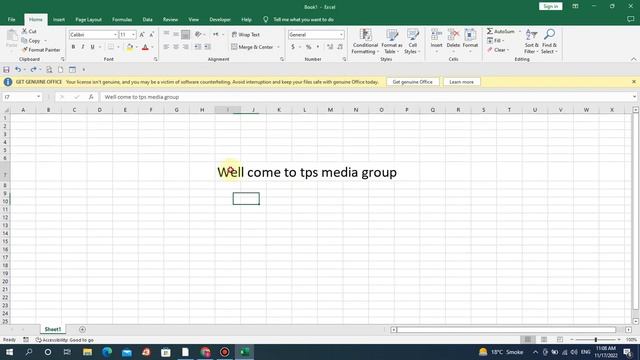Screen dimensions: 640x360
Task: Apply the red font color
Action: tap(145, 47)
